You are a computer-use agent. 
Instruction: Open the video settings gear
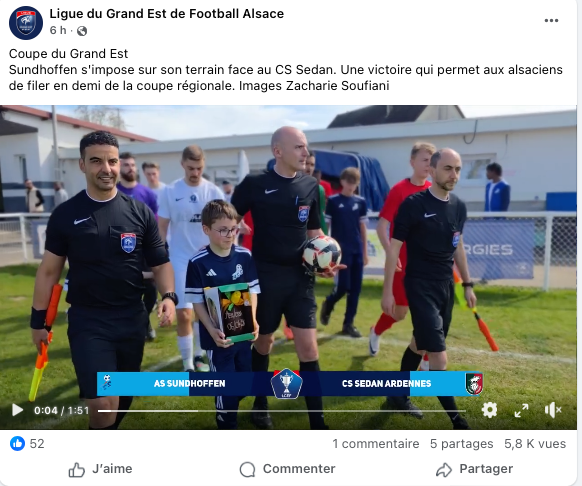(x=489, y=410)
